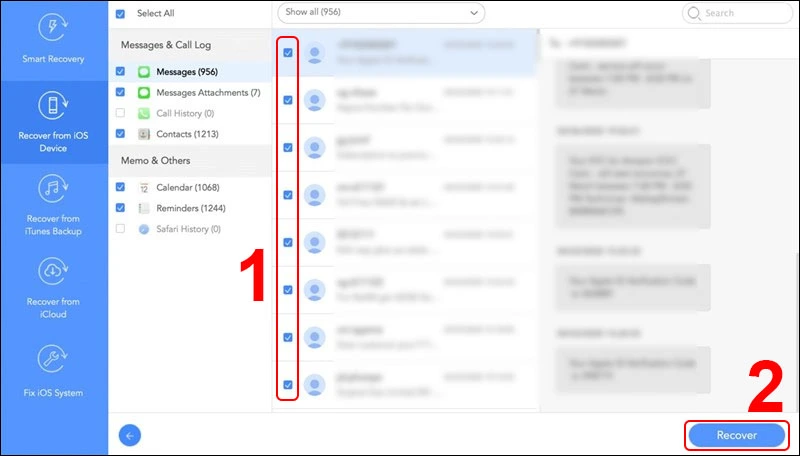
Task: Click the Call History phone icon
Action: point(144,113)
